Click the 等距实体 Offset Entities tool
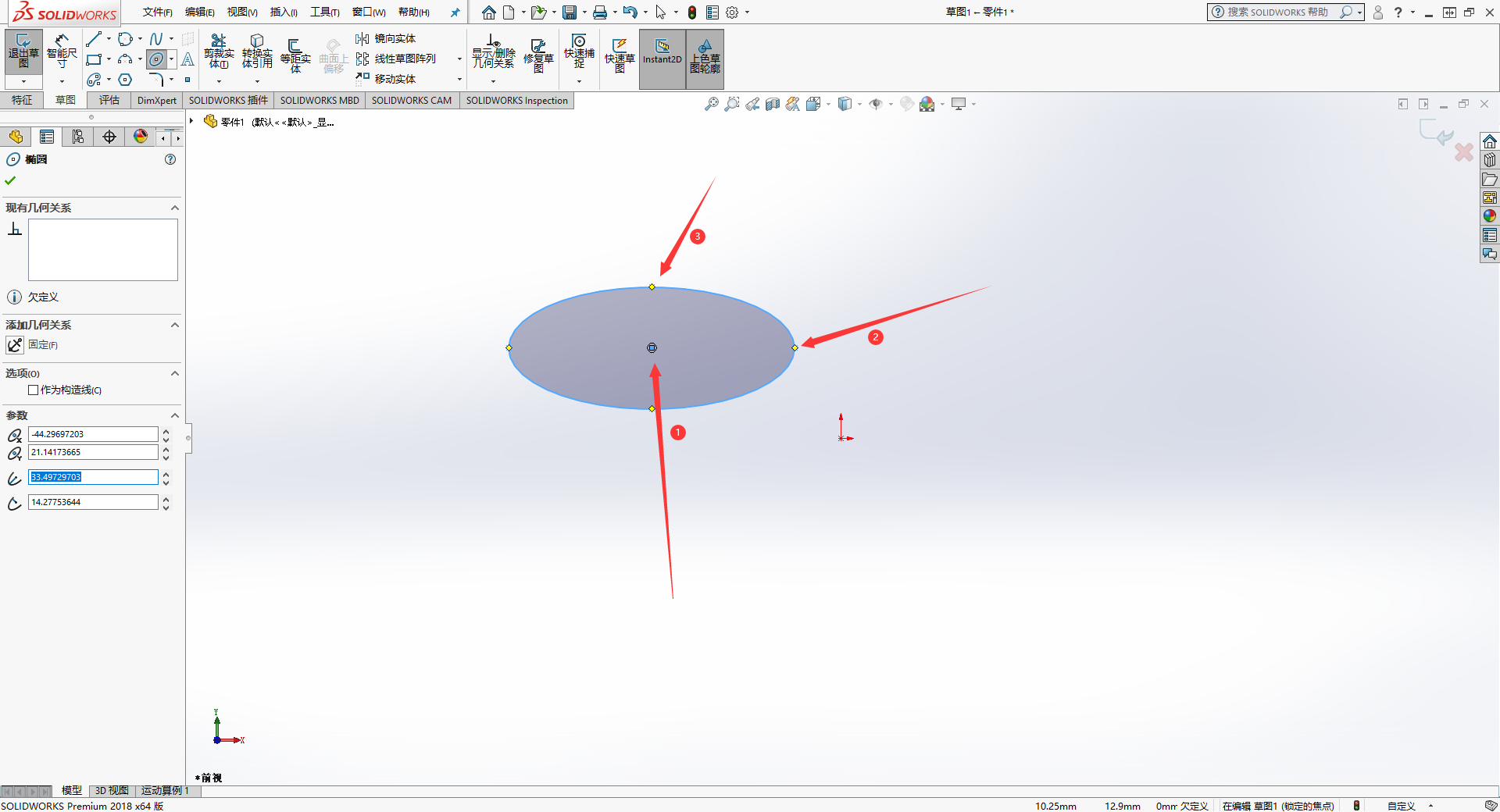 (x=295, y=56)
